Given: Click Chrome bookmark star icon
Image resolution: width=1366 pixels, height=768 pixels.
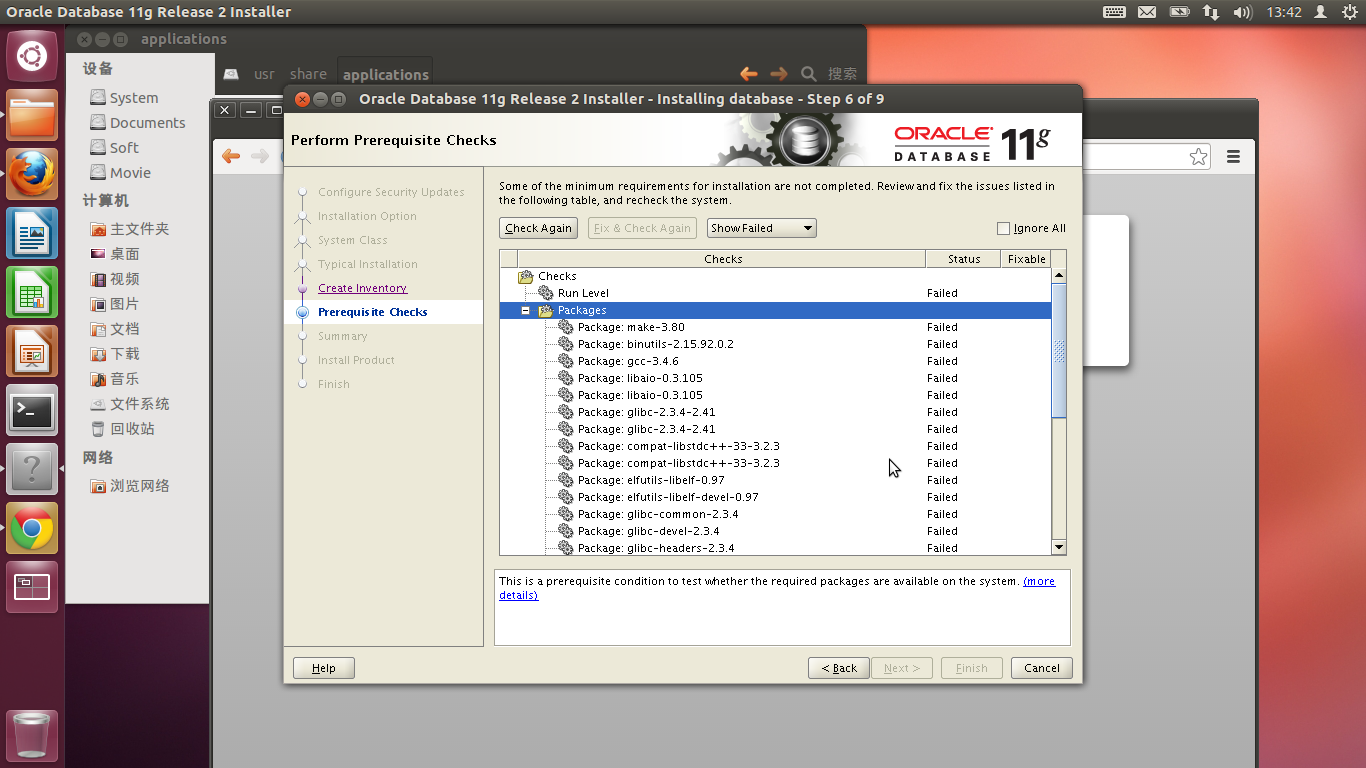Looking at the screenshot, I should pos(1198,156).
